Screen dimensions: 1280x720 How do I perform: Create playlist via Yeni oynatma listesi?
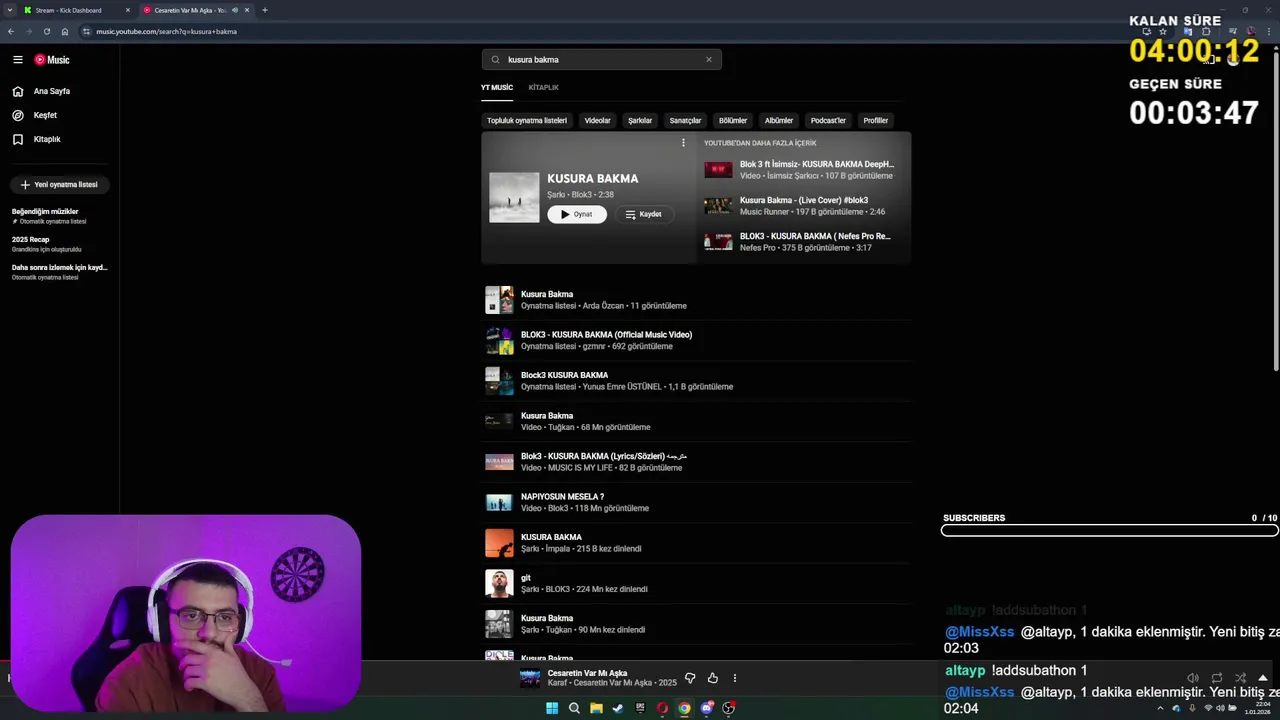(59, 184)
